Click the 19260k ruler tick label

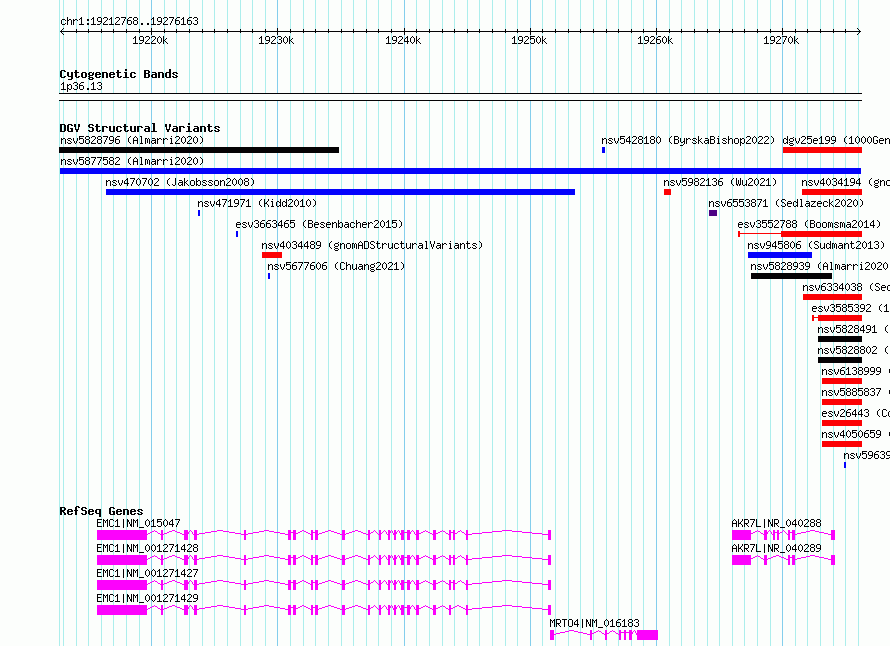655,40
